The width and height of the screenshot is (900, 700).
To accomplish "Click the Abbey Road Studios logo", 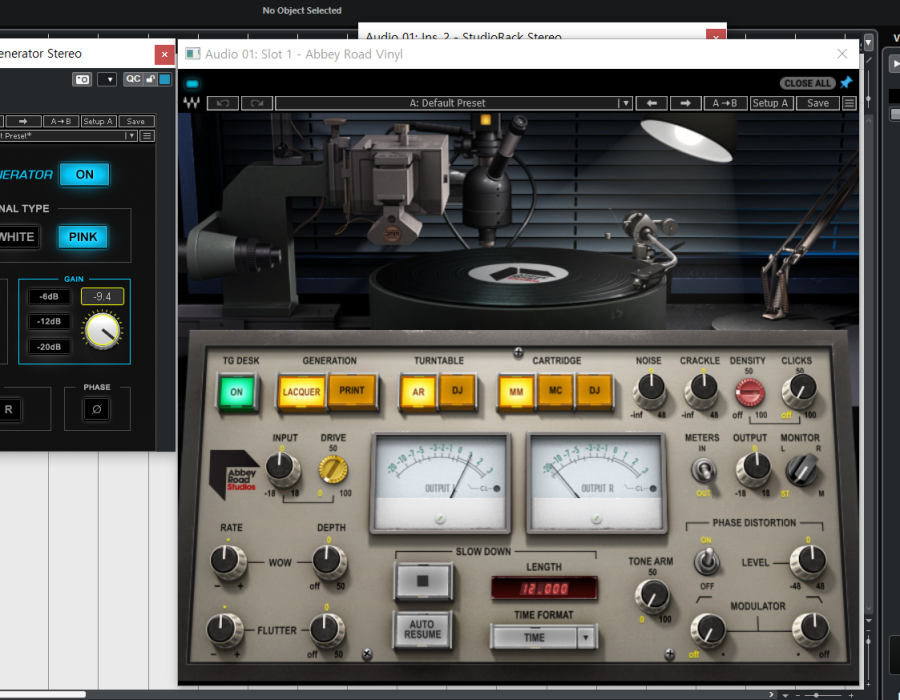I will click(234, 475).
